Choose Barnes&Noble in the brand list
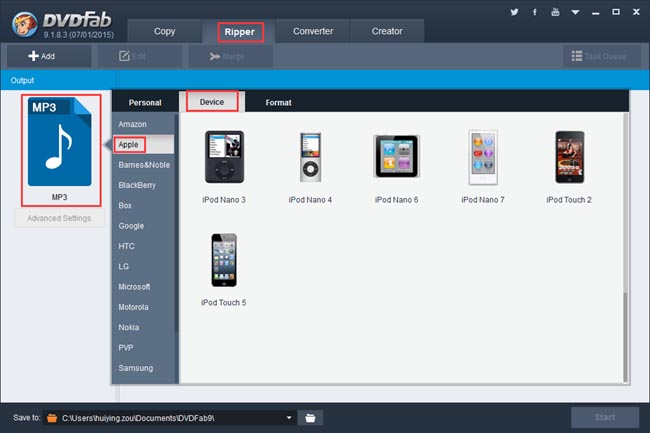The width and height of the screenshot is (650, 433). (143, 164)
